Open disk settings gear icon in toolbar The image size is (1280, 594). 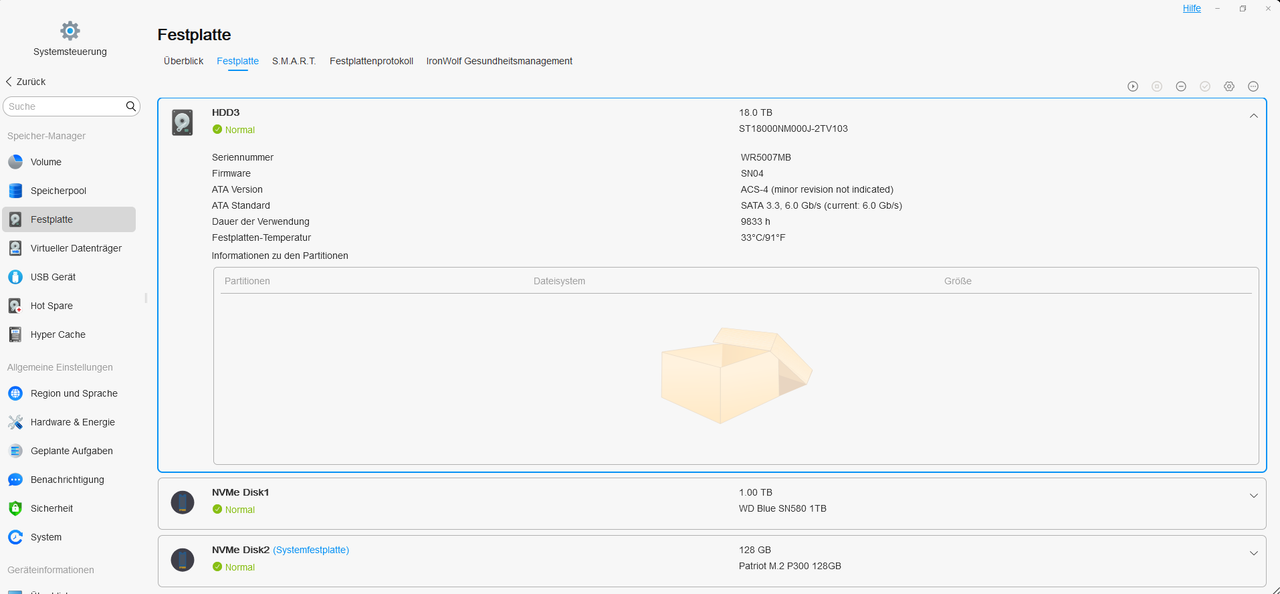tap(1229, 87)
